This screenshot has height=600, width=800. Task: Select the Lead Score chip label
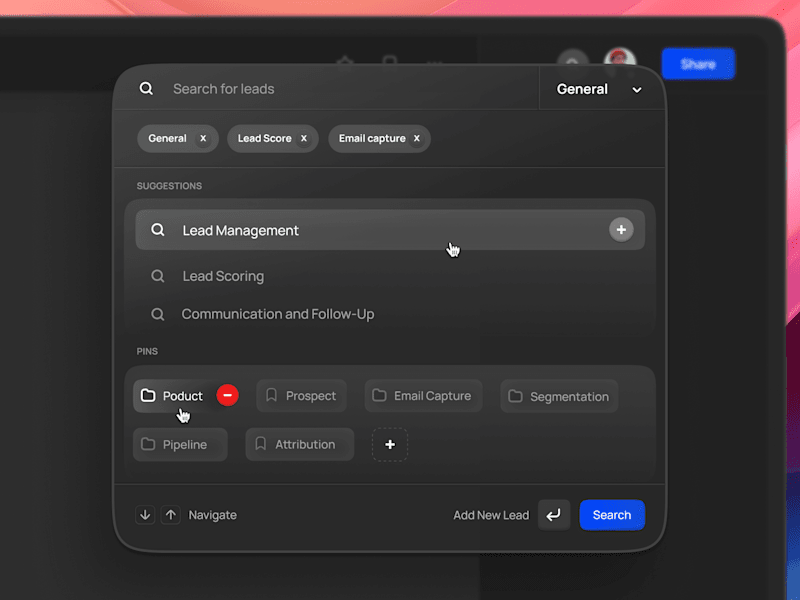[264, 138]
